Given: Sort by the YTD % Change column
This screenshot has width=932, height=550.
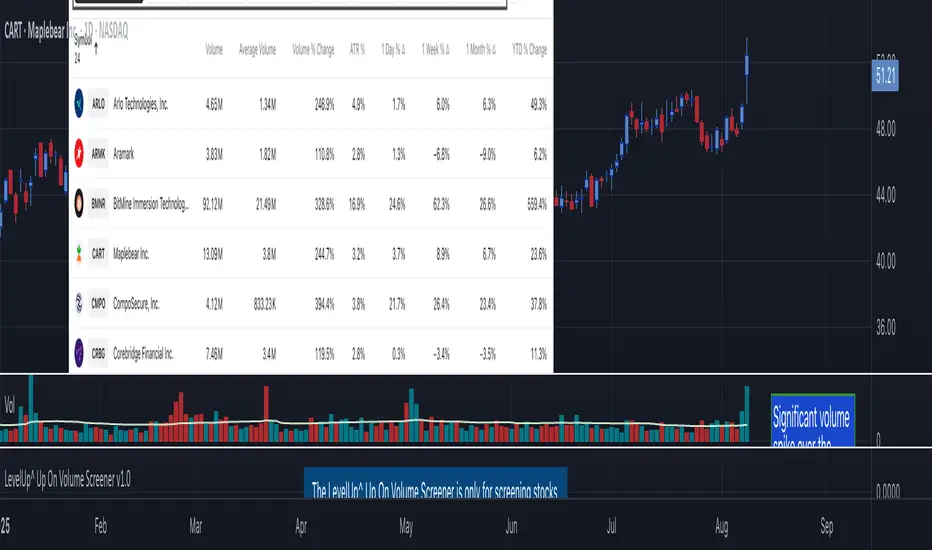Looking at the screenshot, I should [528, 49].
